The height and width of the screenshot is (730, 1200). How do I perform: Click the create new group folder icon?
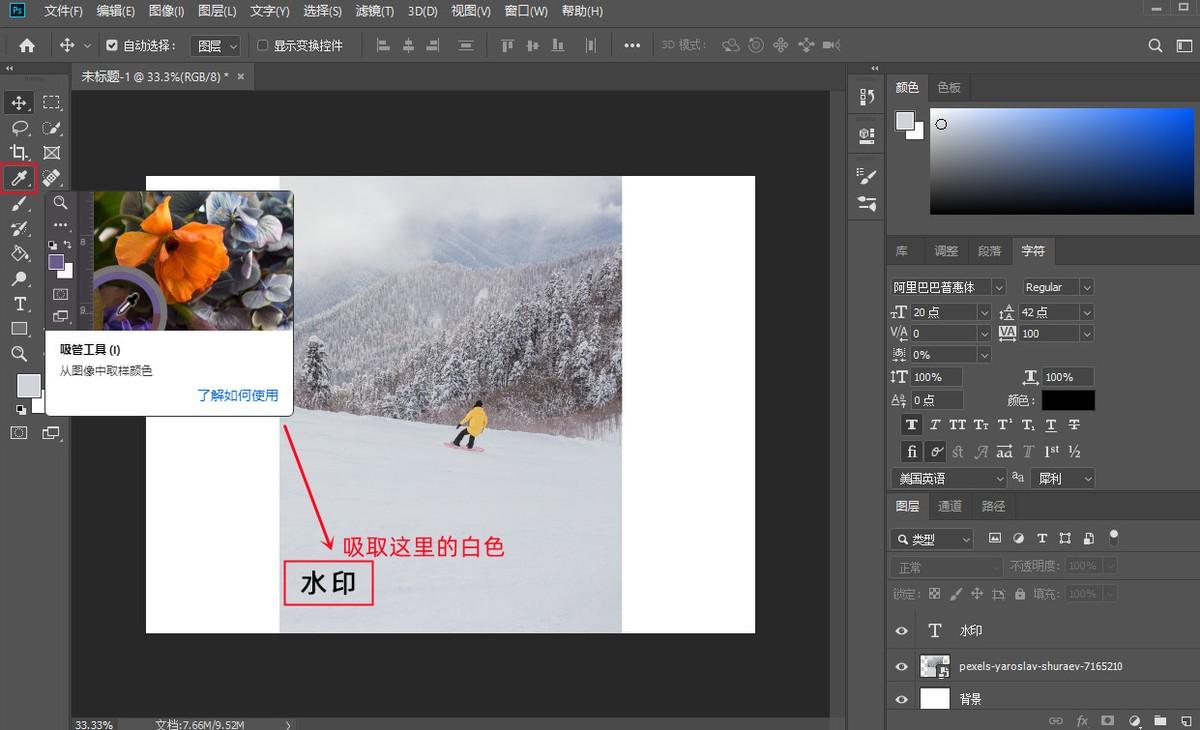click(1160, 720)
